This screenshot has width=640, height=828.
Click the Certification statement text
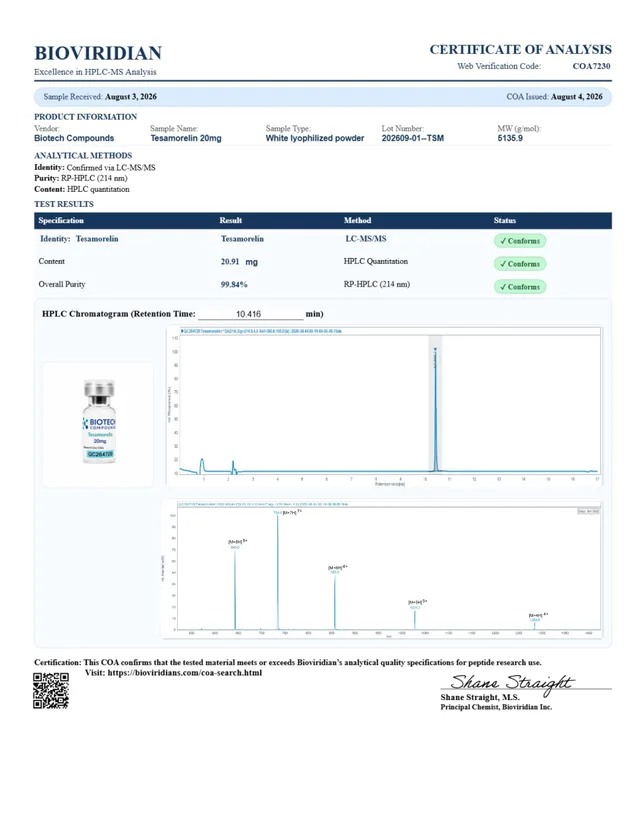[288, 662]
